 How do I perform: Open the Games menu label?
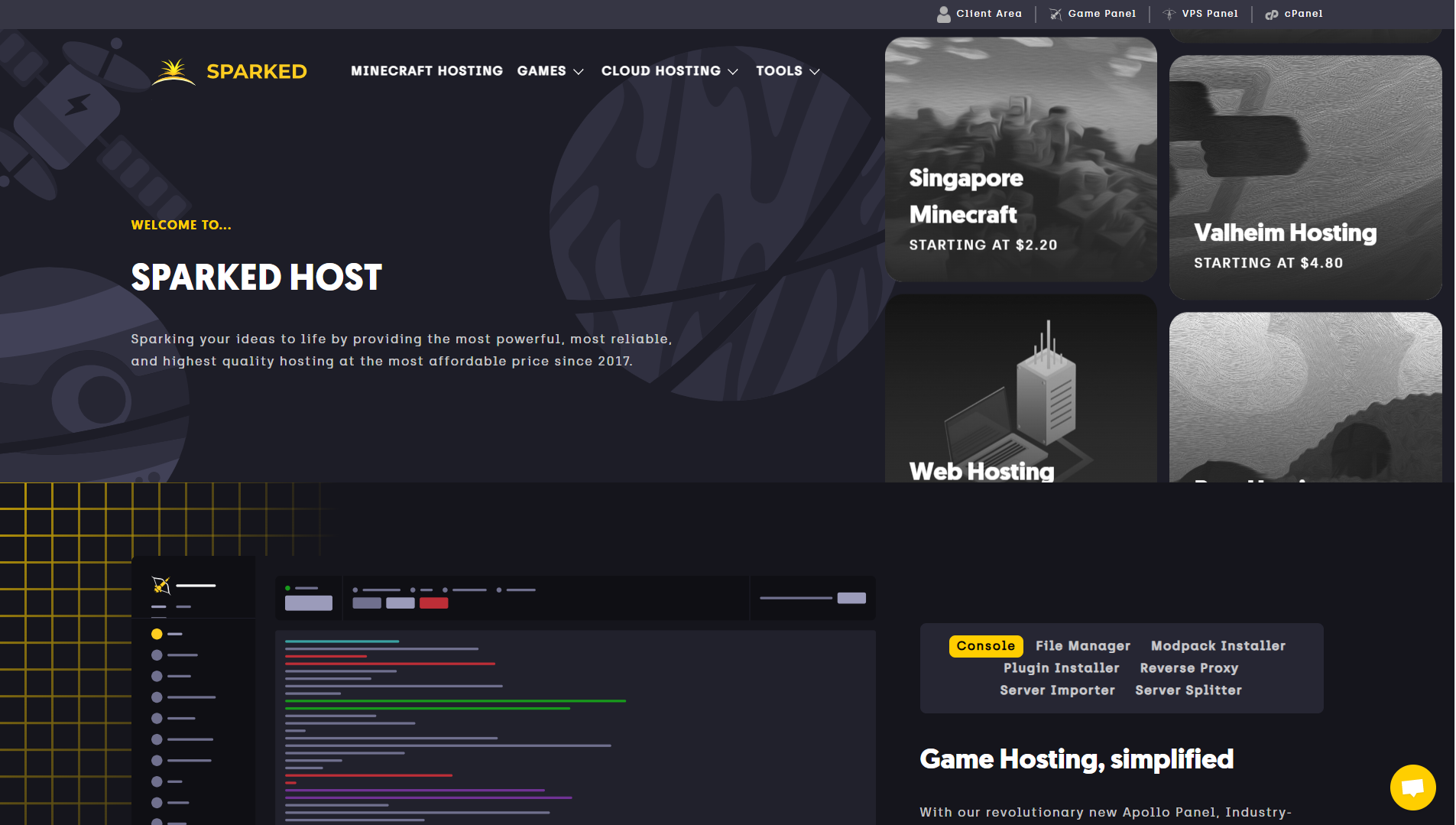coord(541,71)
